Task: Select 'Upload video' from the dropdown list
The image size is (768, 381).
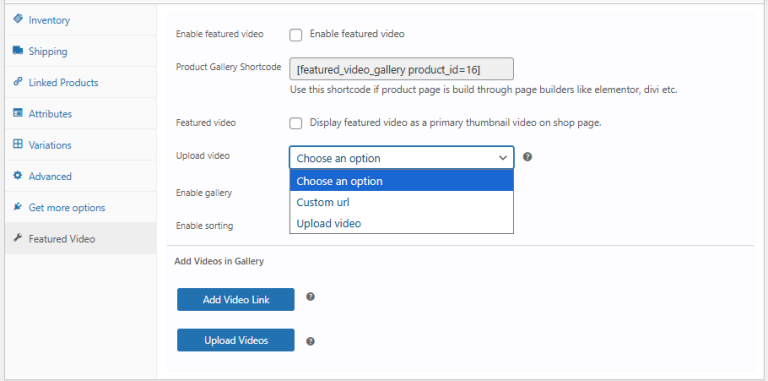Action: 402,223
